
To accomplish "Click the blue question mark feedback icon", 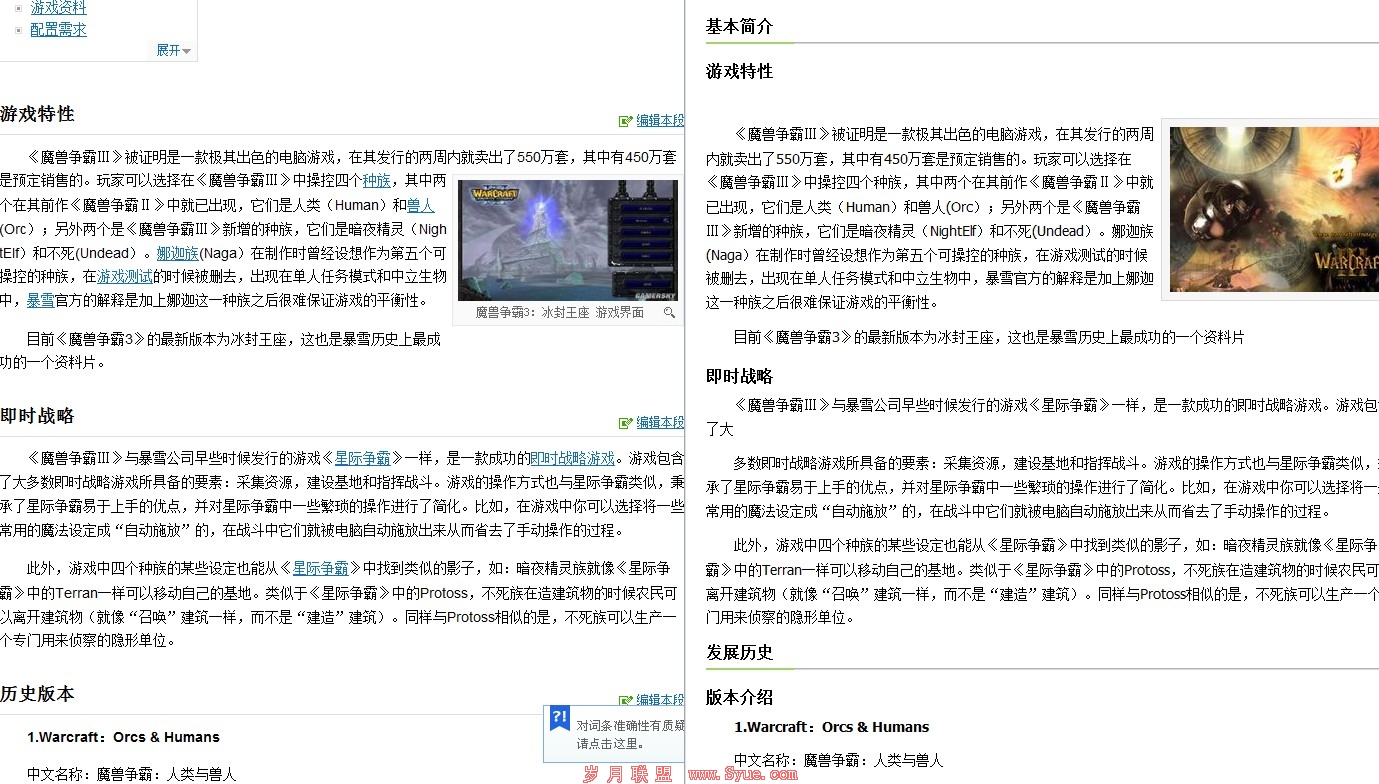I will coord(560,718).
